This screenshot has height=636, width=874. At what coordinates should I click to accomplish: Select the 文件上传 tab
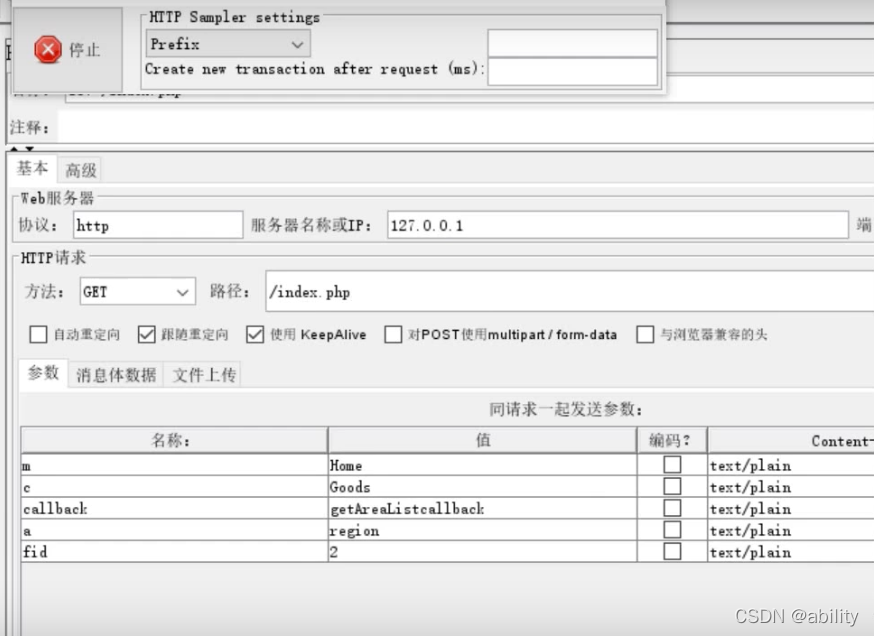(203, 375)
